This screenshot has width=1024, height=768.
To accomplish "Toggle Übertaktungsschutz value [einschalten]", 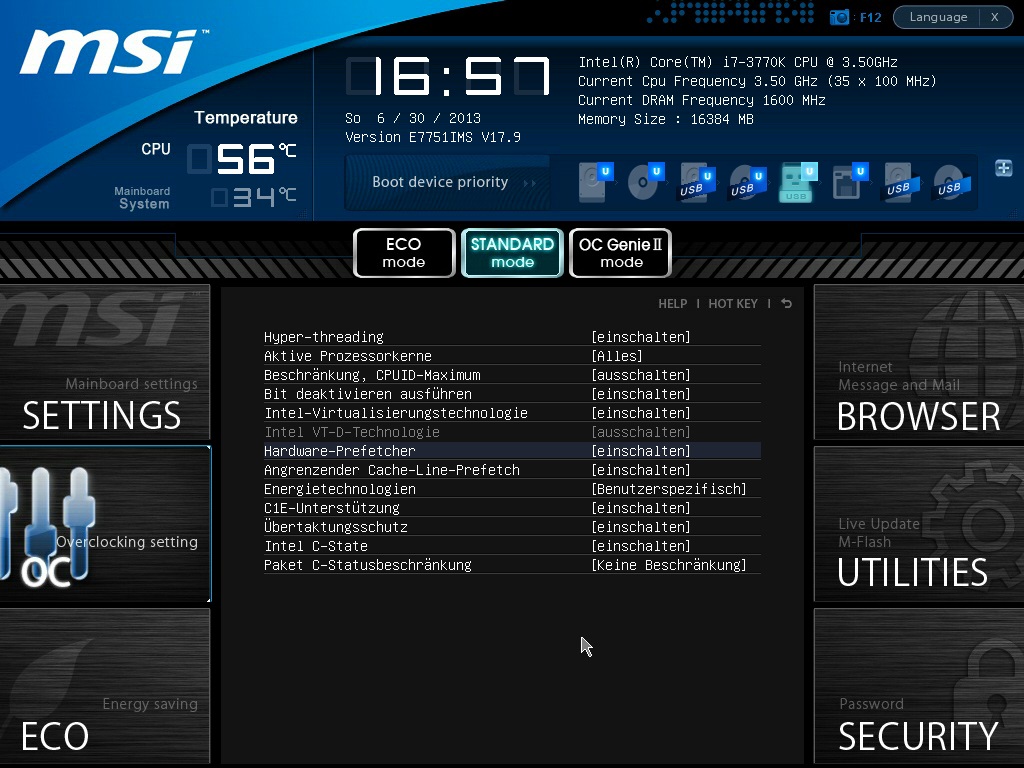I will pyautogui.click(x=641, y=526).
